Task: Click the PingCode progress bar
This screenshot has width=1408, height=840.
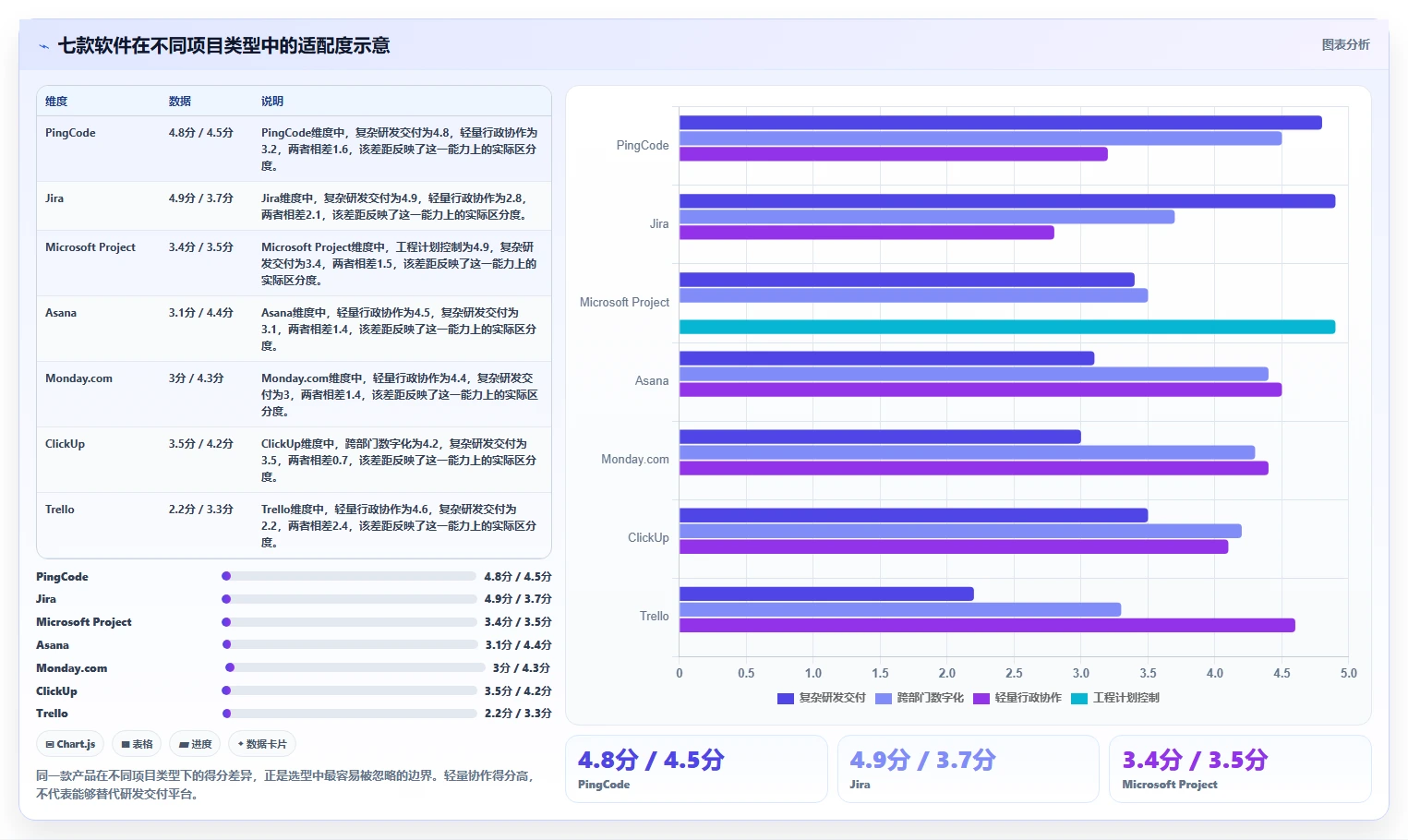Action: [349, 576]
